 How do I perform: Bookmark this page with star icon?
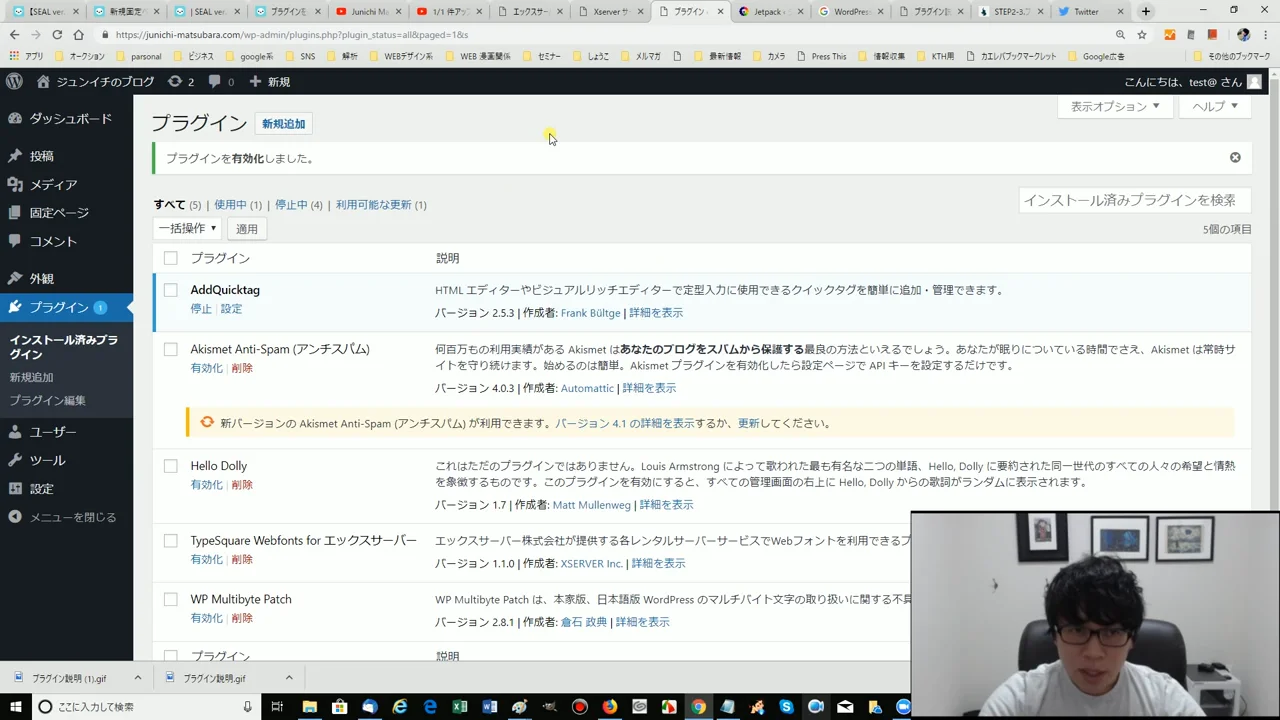click(1142, 34)
